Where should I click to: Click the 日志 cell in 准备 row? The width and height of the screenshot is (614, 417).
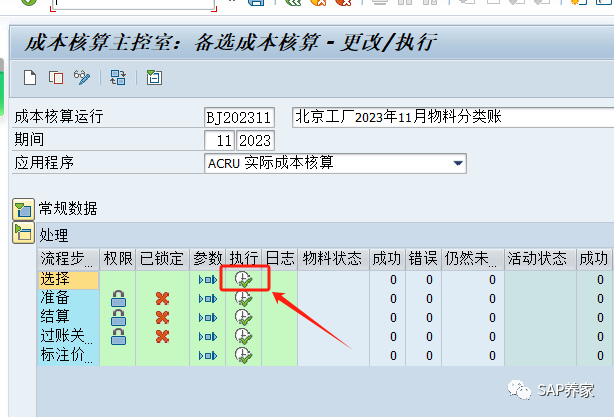(x=280, y=299)
